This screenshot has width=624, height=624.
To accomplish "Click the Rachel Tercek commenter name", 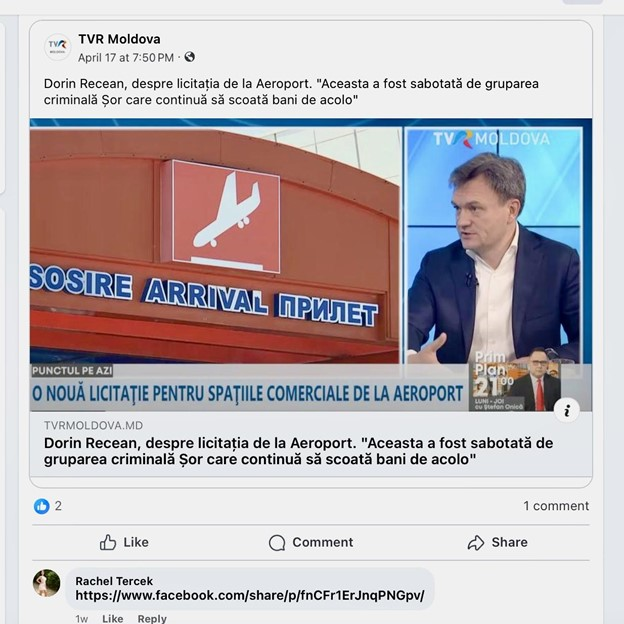I will tap(114, 581).
